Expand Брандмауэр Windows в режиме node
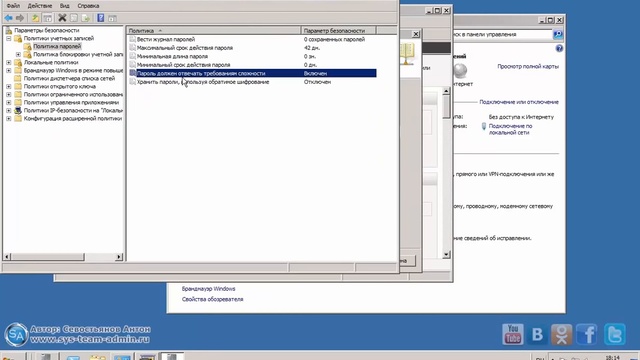The image size is (640, 360). 9,70
